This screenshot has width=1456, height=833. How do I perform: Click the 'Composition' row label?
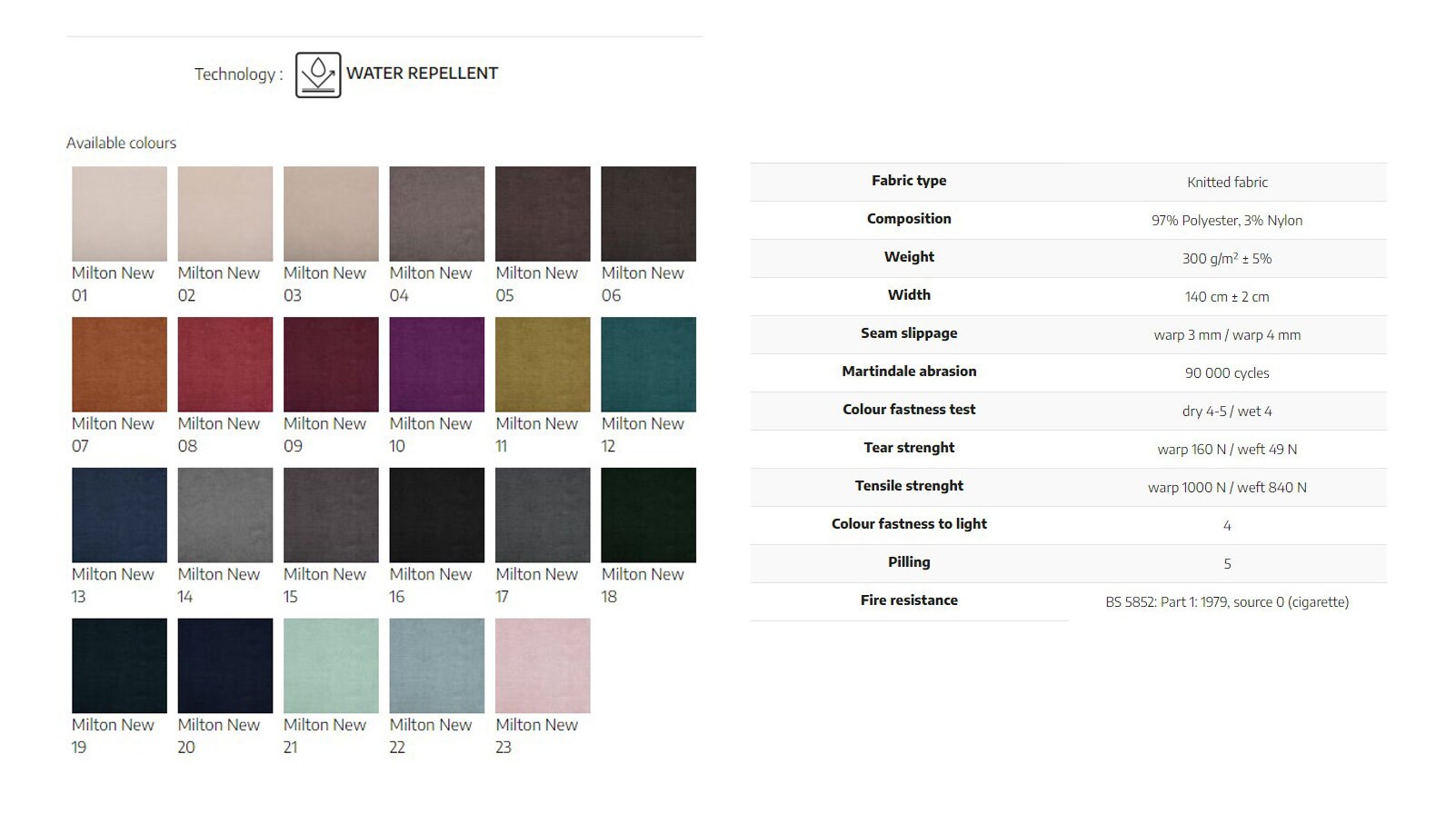pos(909,219)
